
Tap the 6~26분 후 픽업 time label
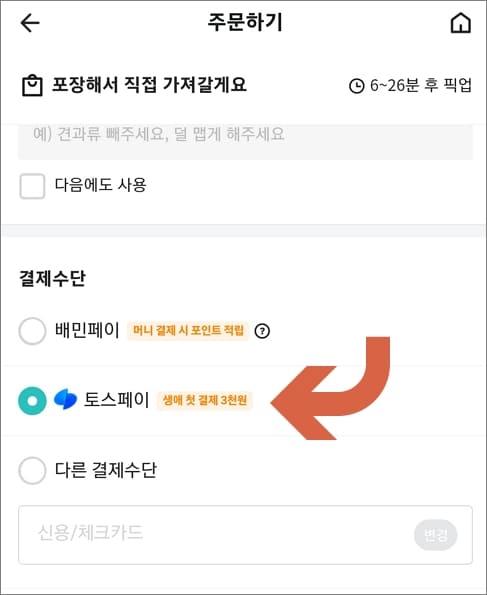[421, 85]
